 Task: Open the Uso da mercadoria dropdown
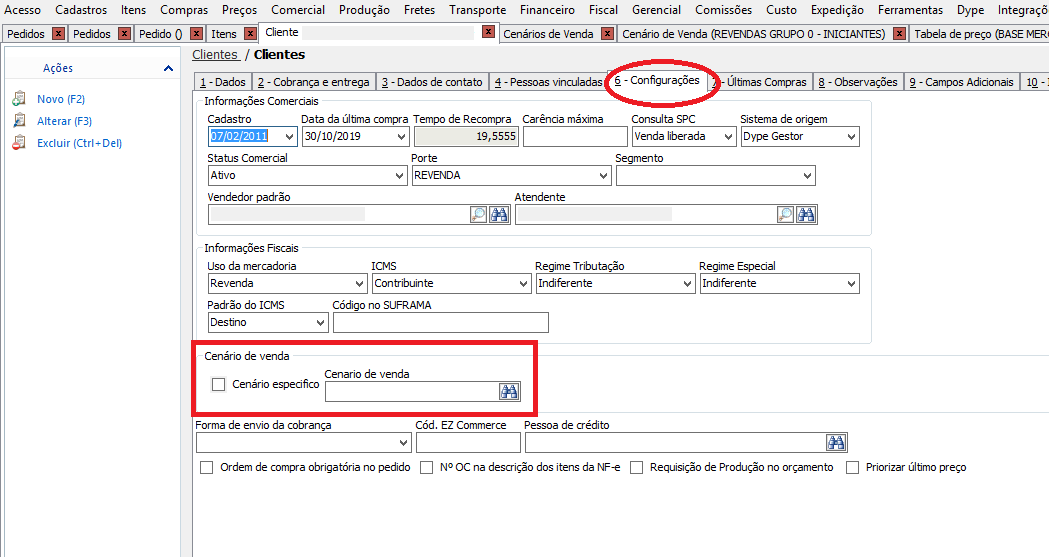tap(359, 284)
